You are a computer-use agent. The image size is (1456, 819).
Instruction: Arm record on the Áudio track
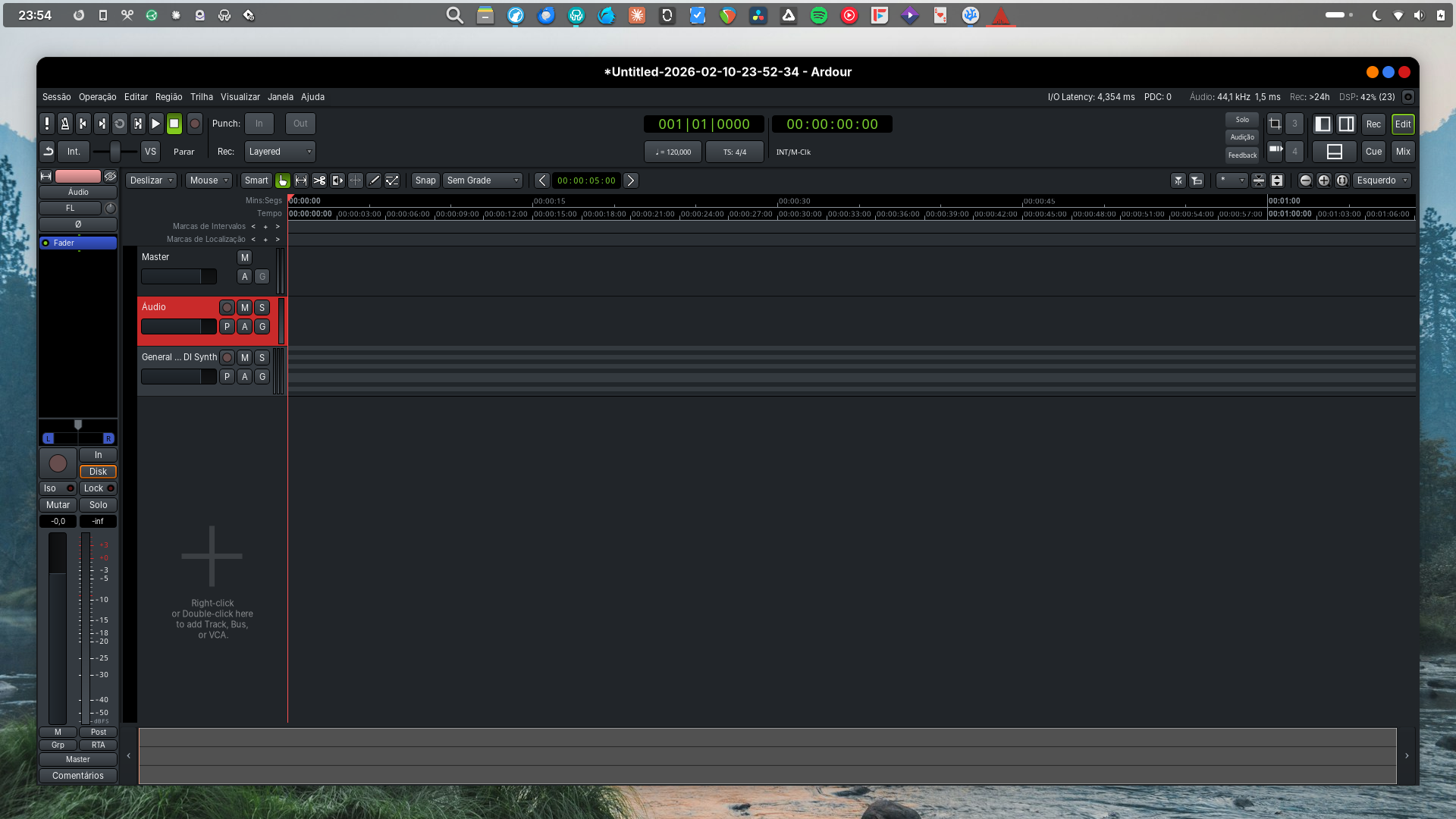[x=227, y=308]
